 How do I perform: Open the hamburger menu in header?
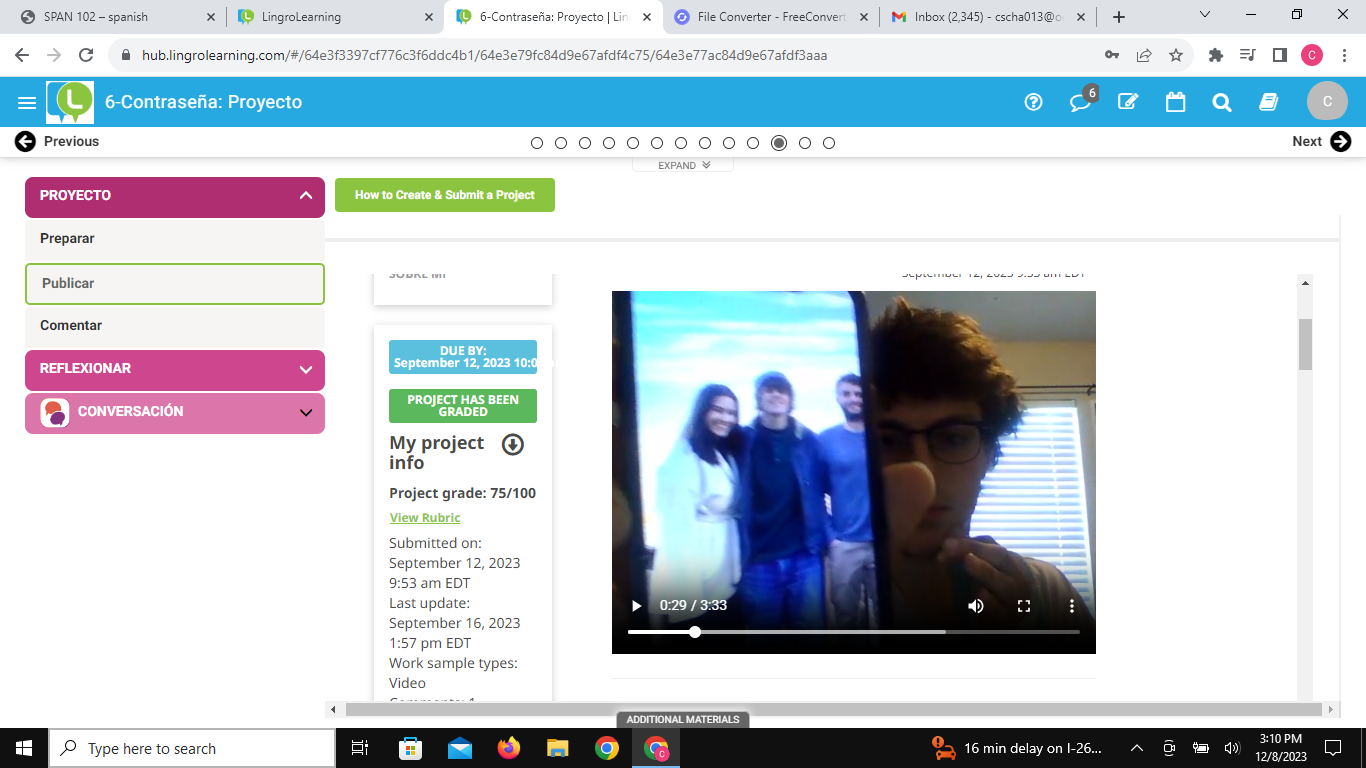[27, 102]
